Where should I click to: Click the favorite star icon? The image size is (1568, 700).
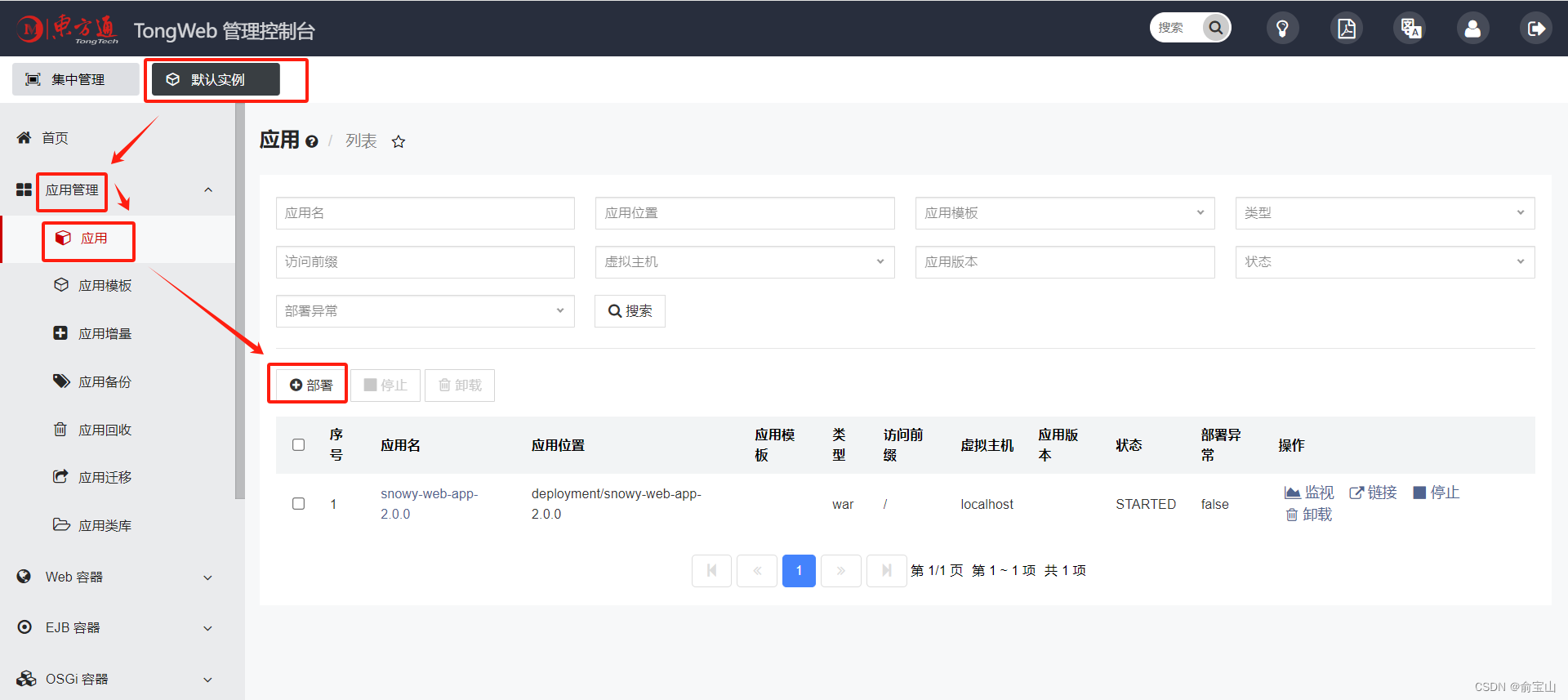click(399, 141)
